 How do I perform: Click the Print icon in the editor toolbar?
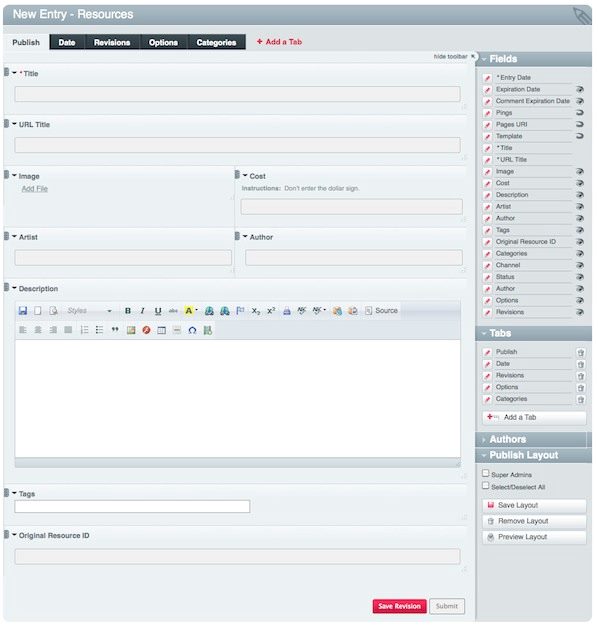point(287,311)
